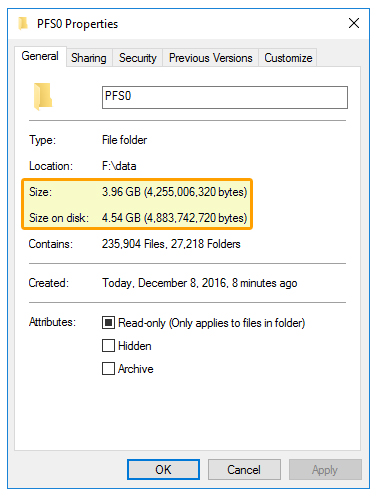Screen dimensions: 376x496
Task: Click the Apply button
Action: (x=325, y=470)
